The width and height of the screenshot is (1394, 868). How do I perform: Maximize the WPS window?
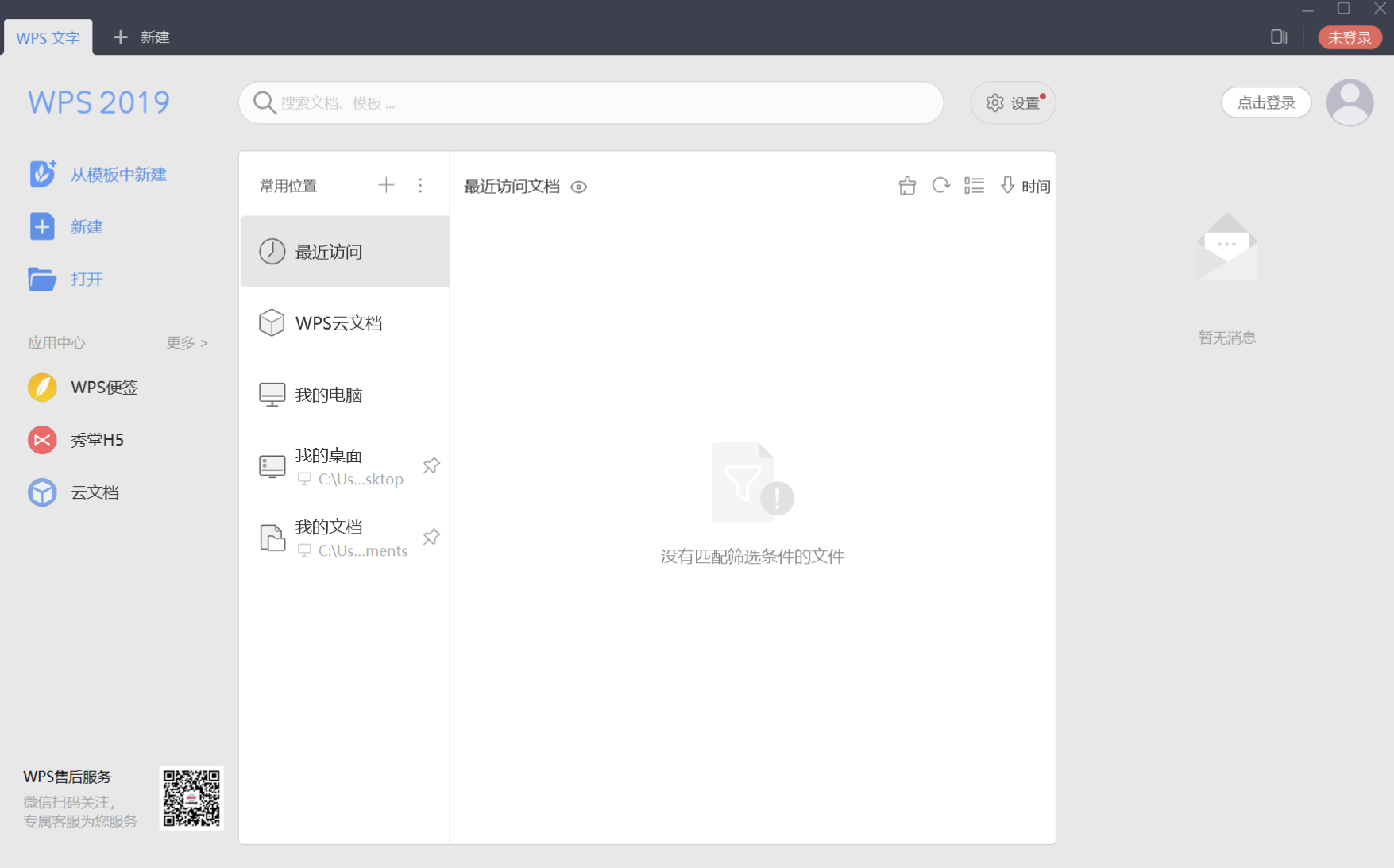coord(1343,9)
